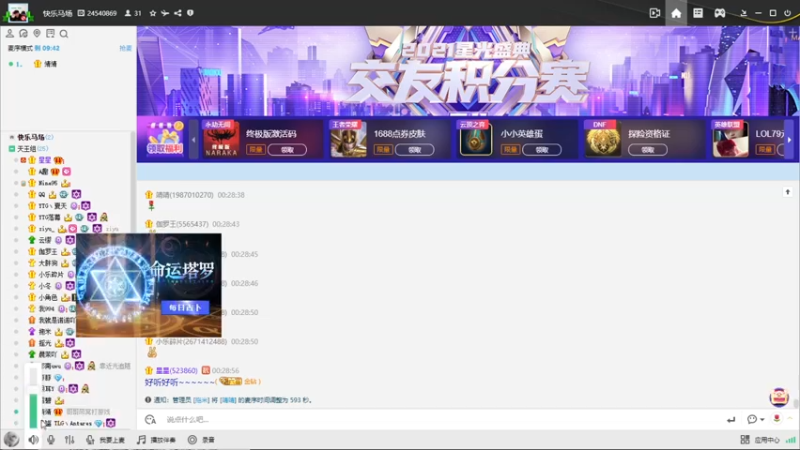Claim 小小英雄蛋 with the 领取 button
This screenshot has height=450, width=800.
542,150
